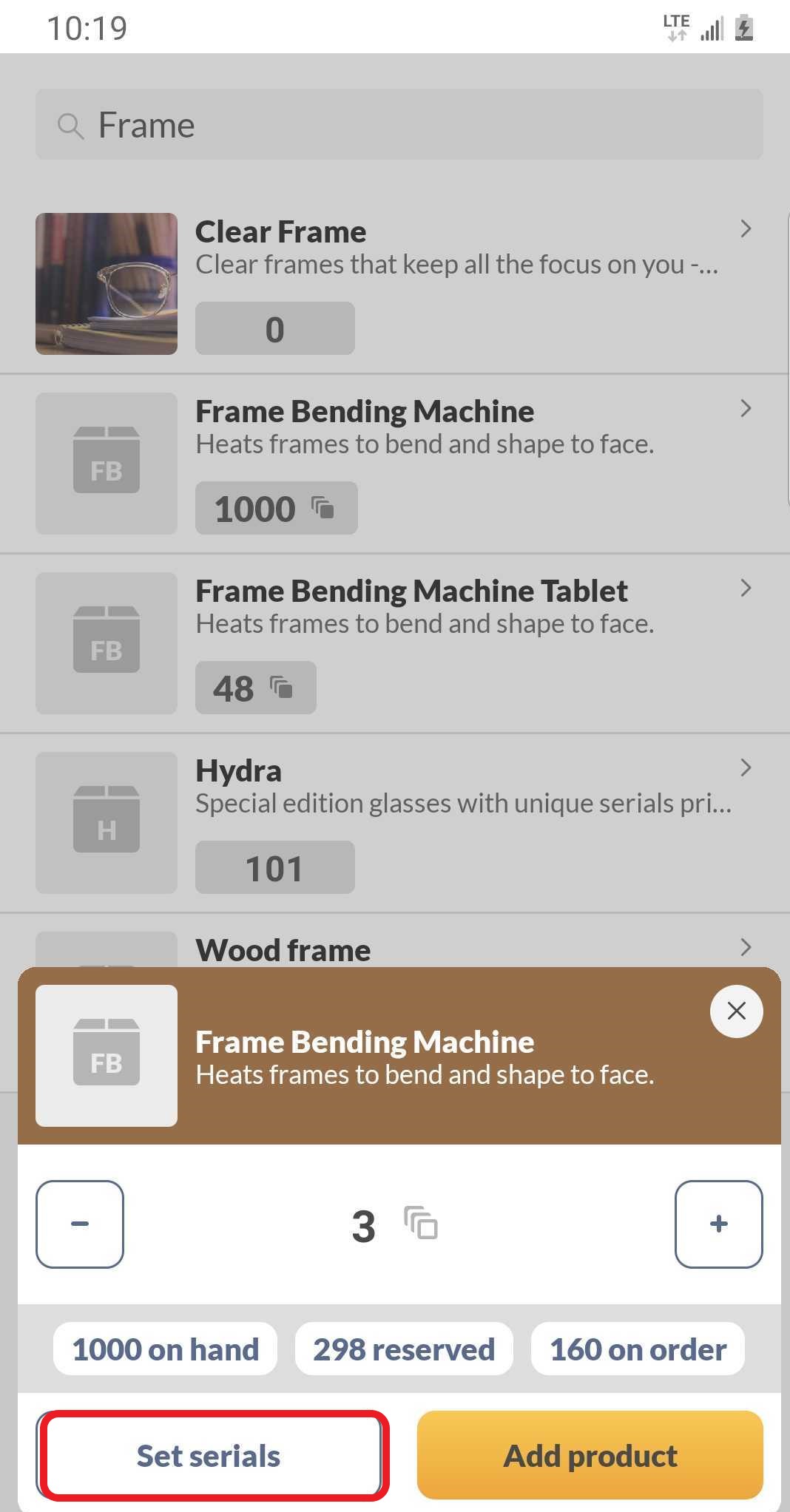Screen dimensions: 790x1512
Task: Click the copy icon beside the 48 quantity
Action: click(x=283, y=687)
